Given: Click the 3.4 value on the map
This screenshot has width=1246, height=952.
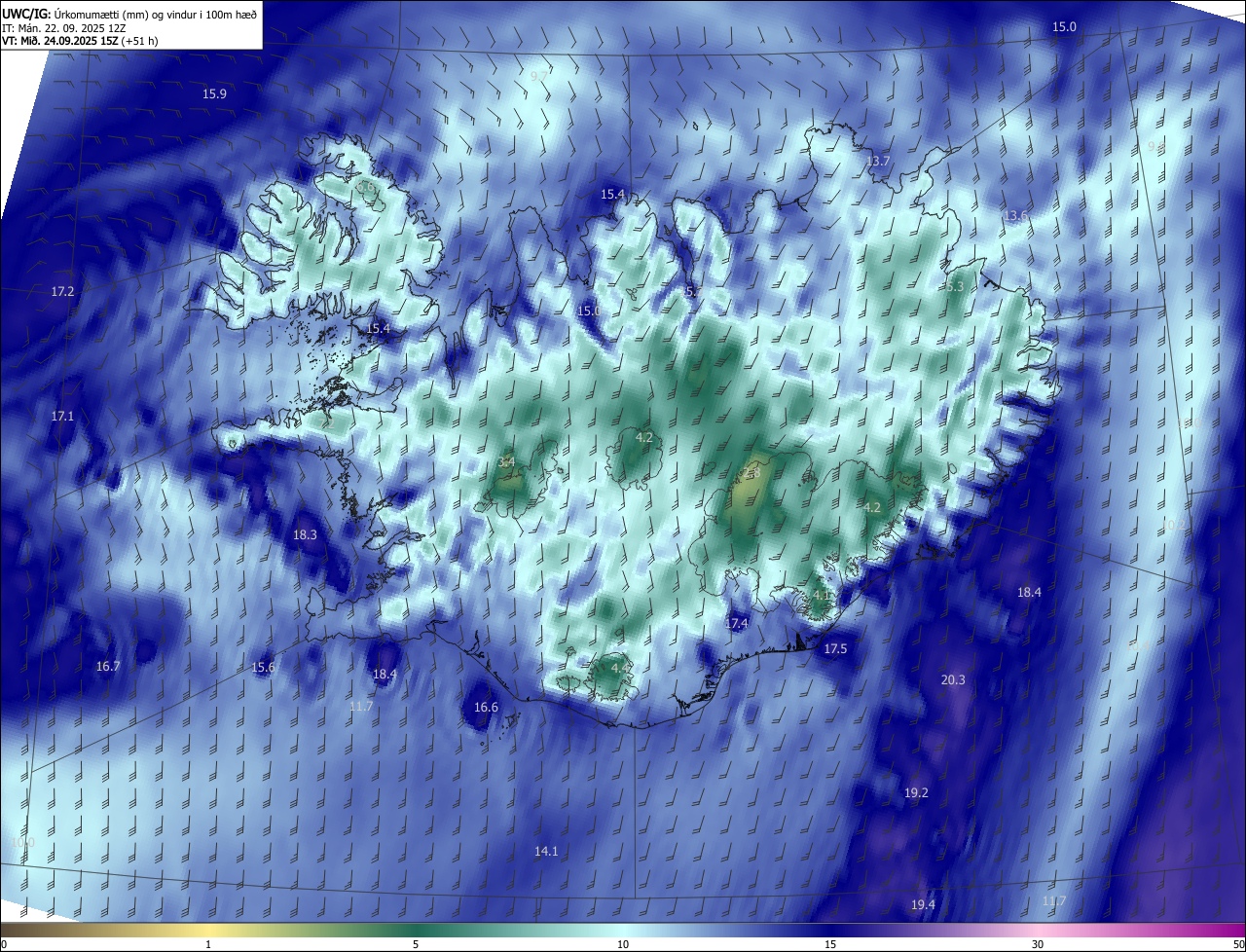Looking at the screenshot, I should click(506, 461).
